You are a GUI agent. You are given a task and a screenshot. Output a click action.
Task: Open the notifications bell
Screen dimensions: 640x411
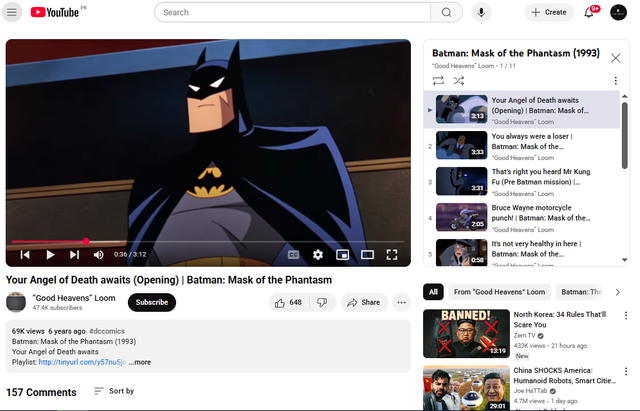589,12
